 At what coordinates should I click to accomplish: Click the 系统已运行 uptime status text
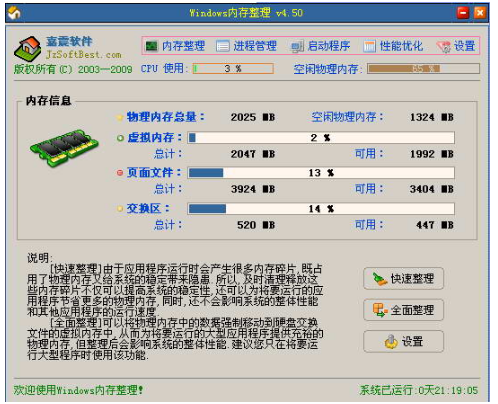pyautogui.click(x=419, y=390)
